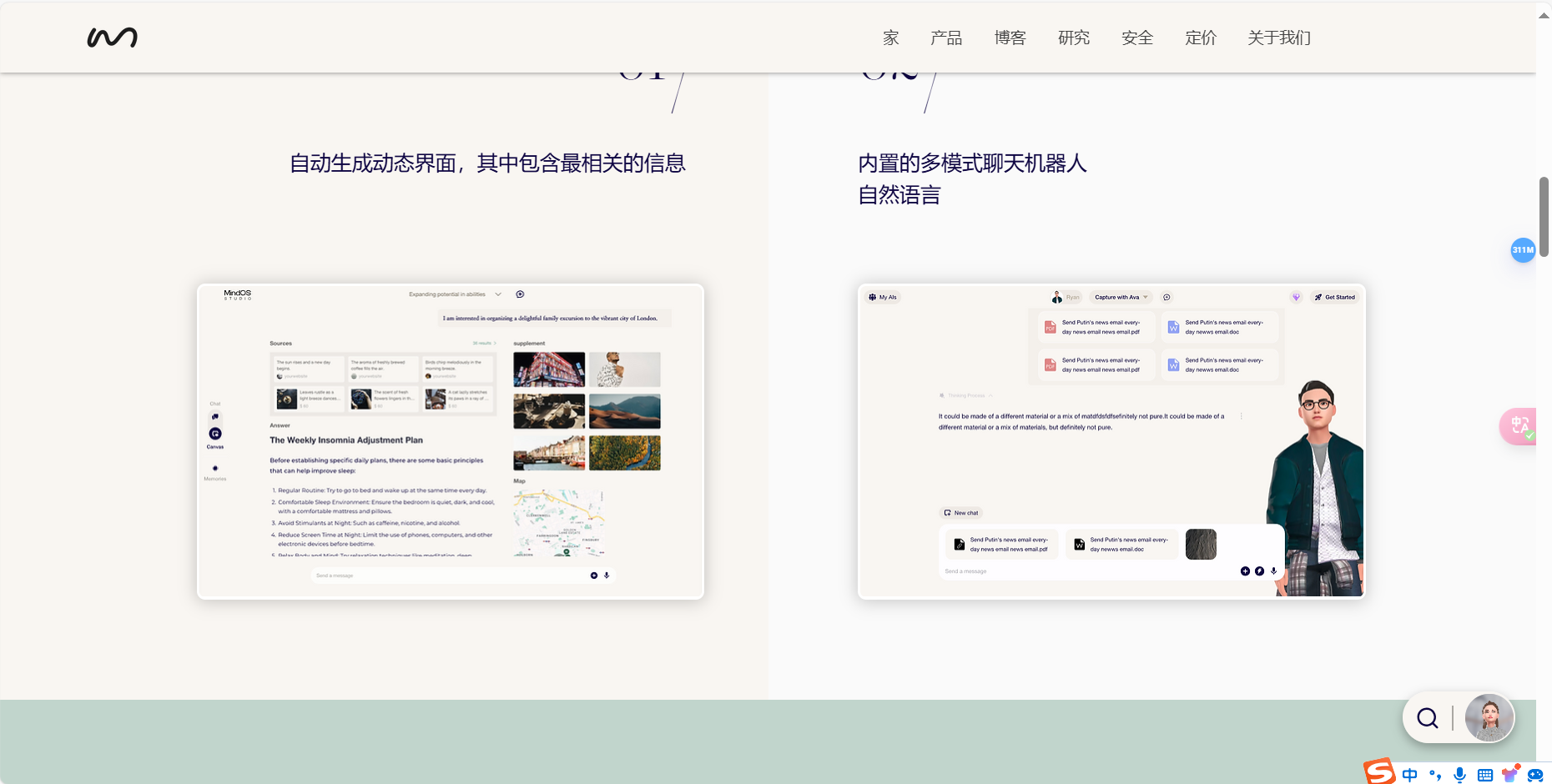Viewport: 1552px width, 784px height.
Task: Open the 'Capture with Ava' dropdown
Action: pos(1121,297)
